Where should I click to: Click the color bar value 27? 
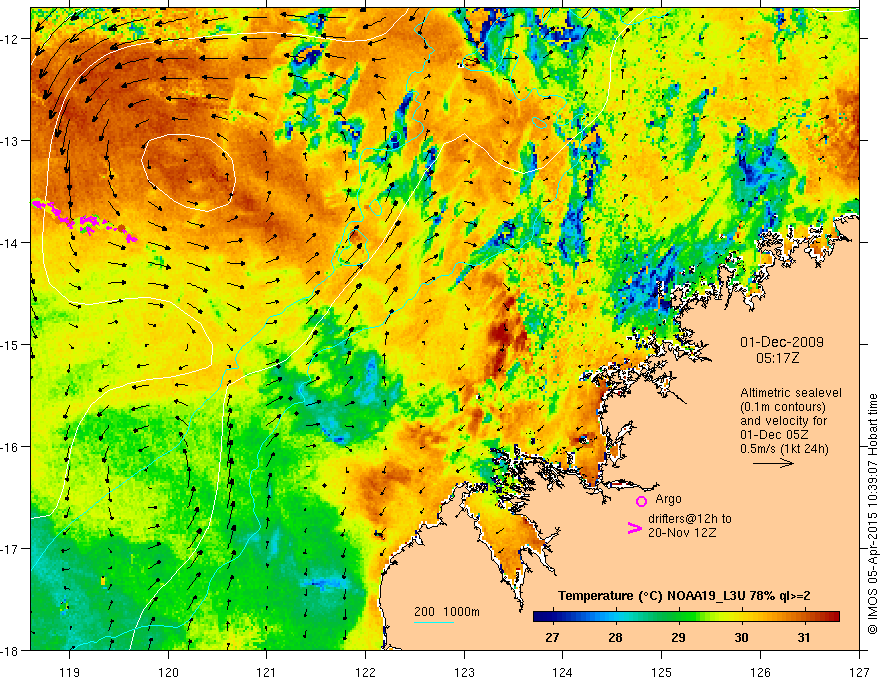(x=552, y=637)
